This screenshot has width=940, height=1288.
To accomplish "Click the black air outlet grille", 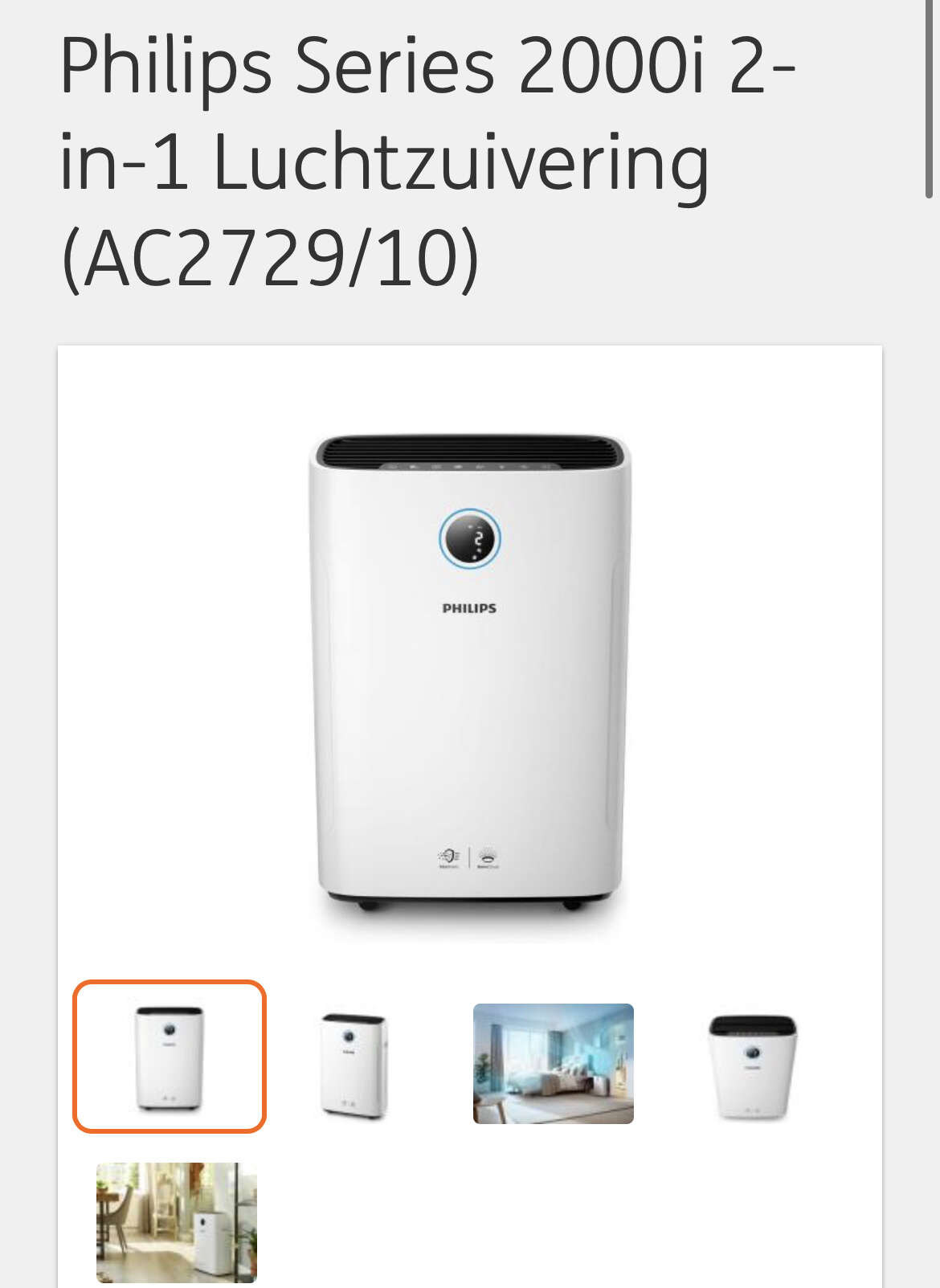I will coord(470,450).
